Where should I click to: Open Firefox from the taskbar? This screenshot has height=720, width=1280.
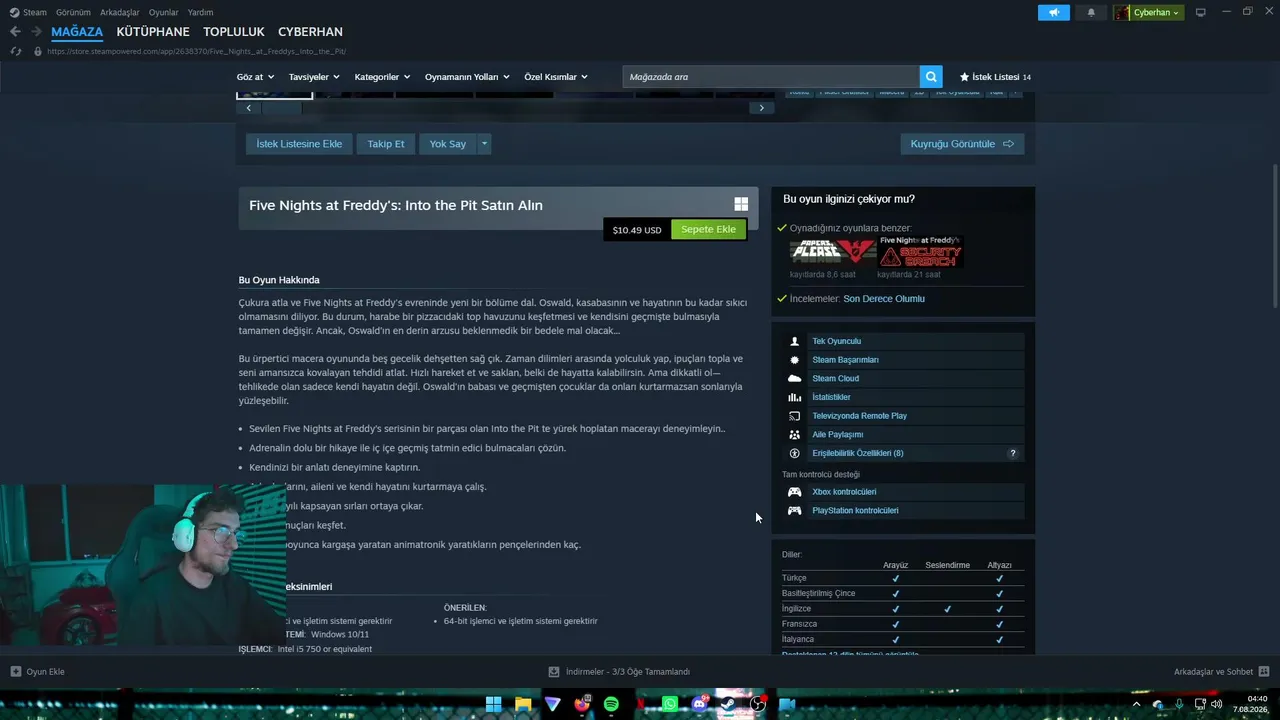(x=582, y=704)
